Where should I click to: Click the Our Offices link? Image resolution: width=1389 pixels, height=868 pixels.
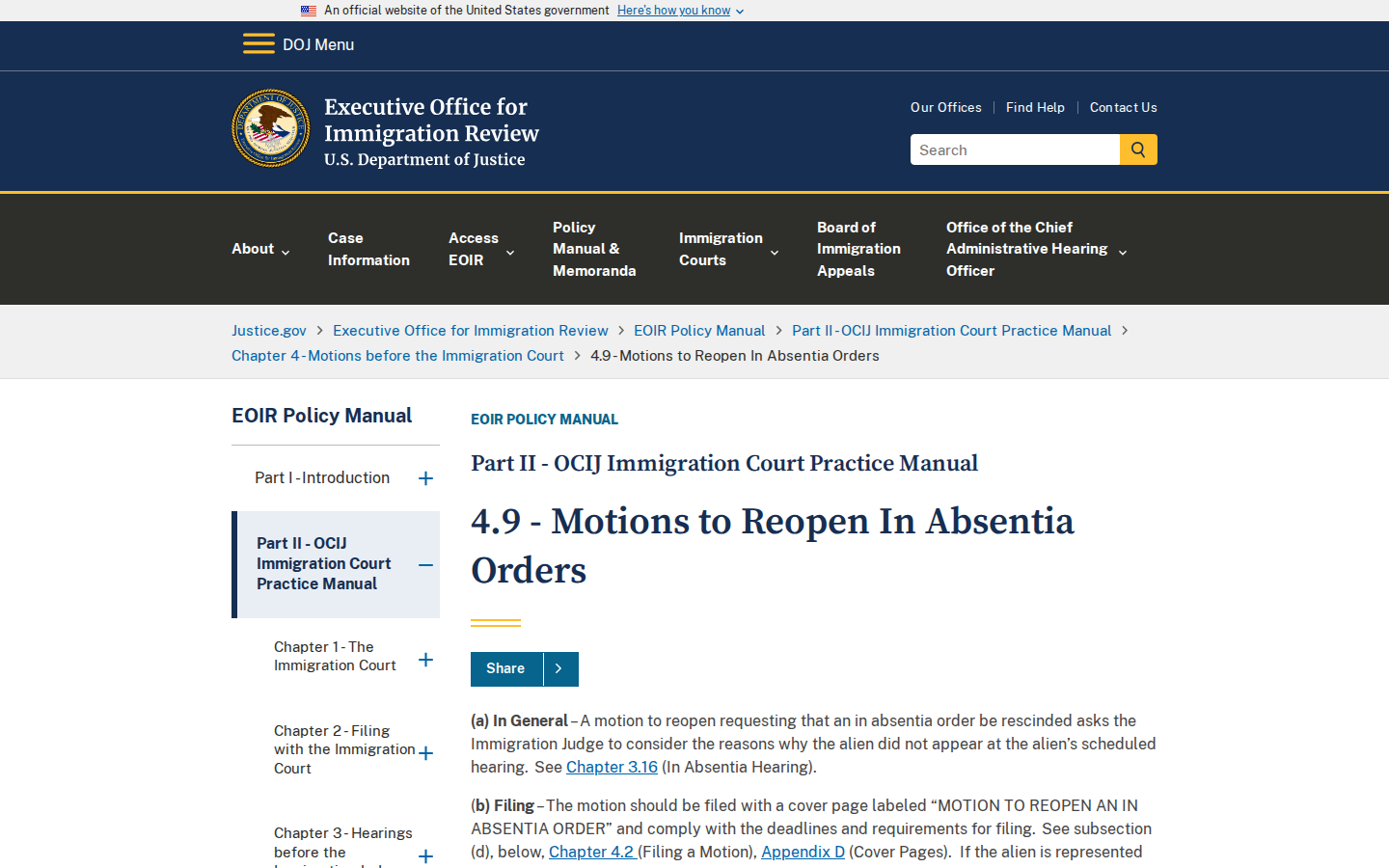tap(945, 107)
